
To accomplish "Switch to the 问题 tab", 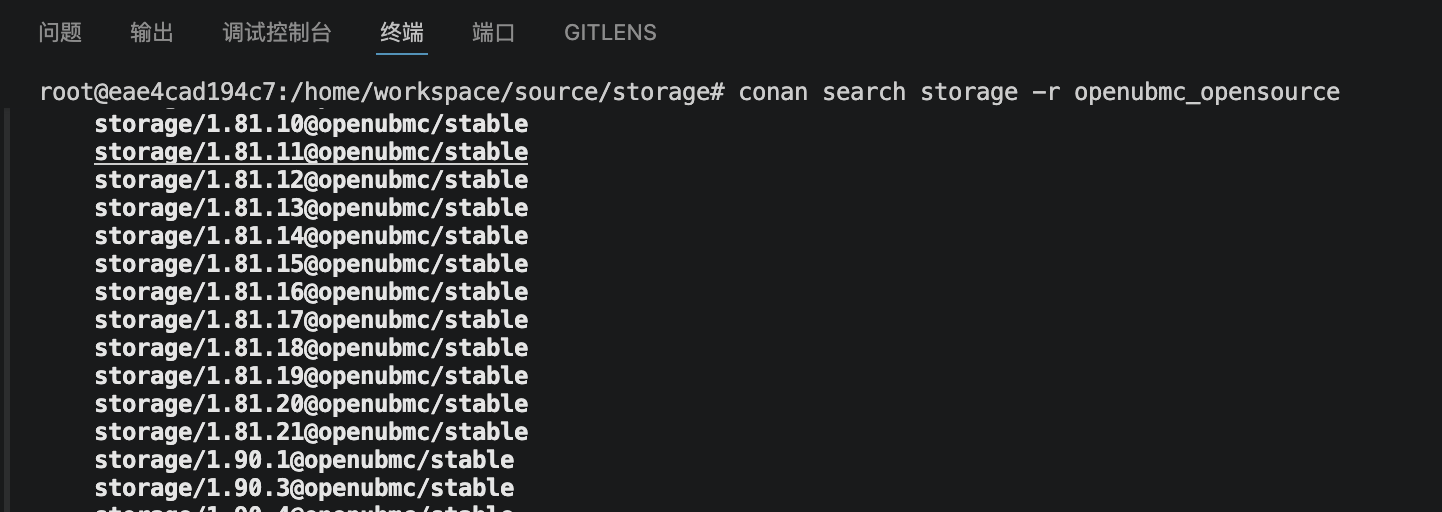I will [x=60, y=32].
